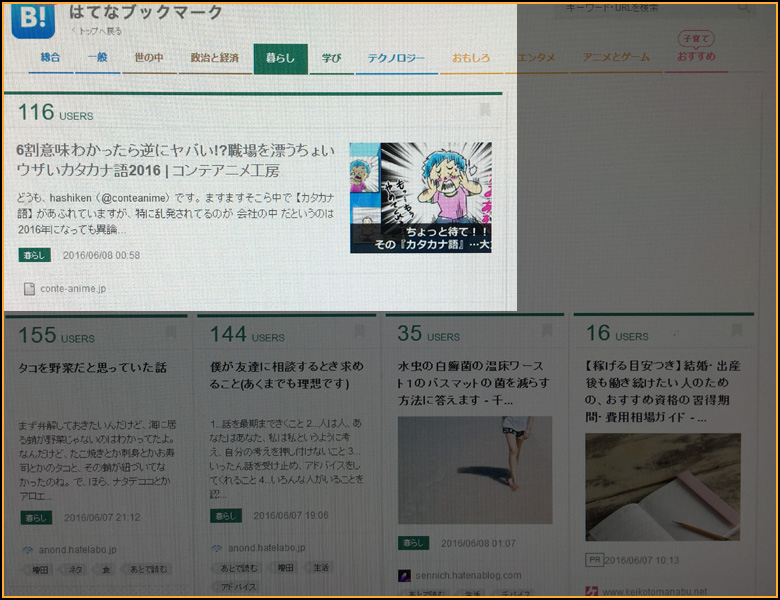Open the 一般 tab
The height and width of the screenshot is (600, 780).
[98, 58]
